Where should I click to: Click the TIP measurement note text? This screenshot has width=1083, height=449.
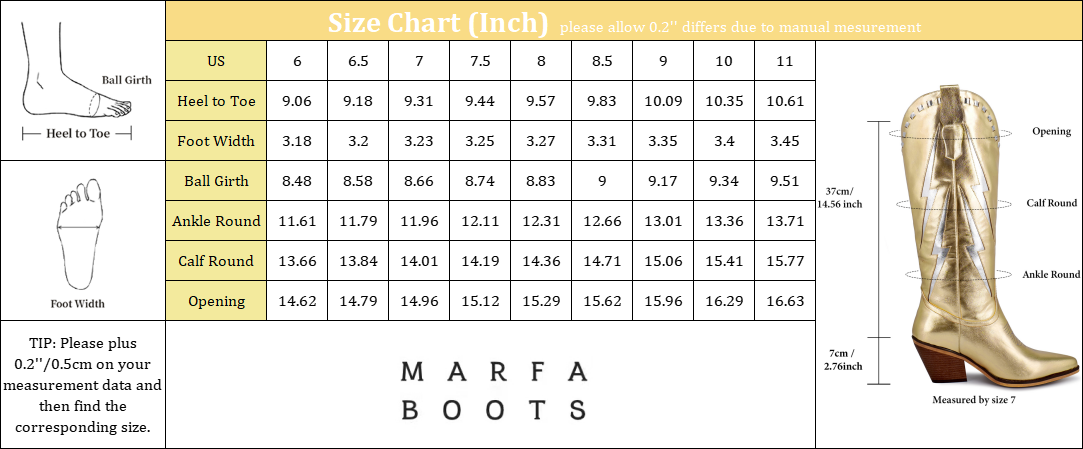(82, 384)
